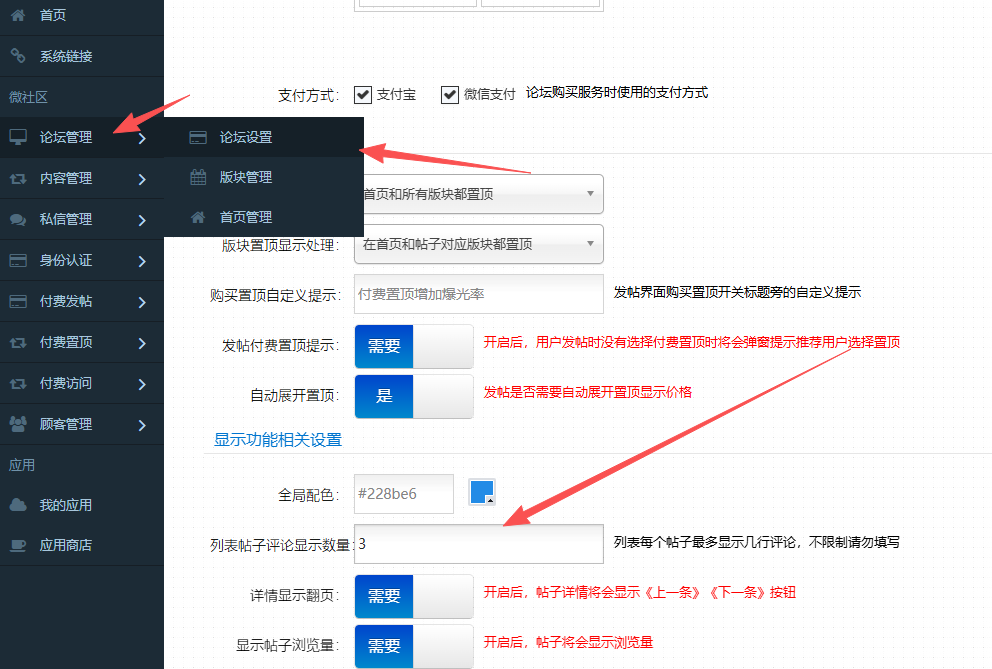
Task: Click the group icon beside 顾客管理
Action: pyautogui.click(x=18, y=424)
